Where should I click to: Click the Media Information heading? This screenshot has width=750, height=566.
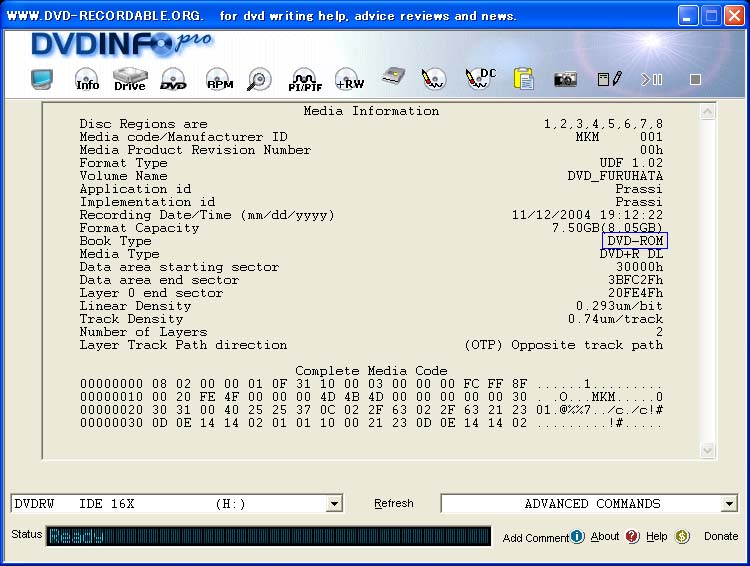[x=371, y=111]
